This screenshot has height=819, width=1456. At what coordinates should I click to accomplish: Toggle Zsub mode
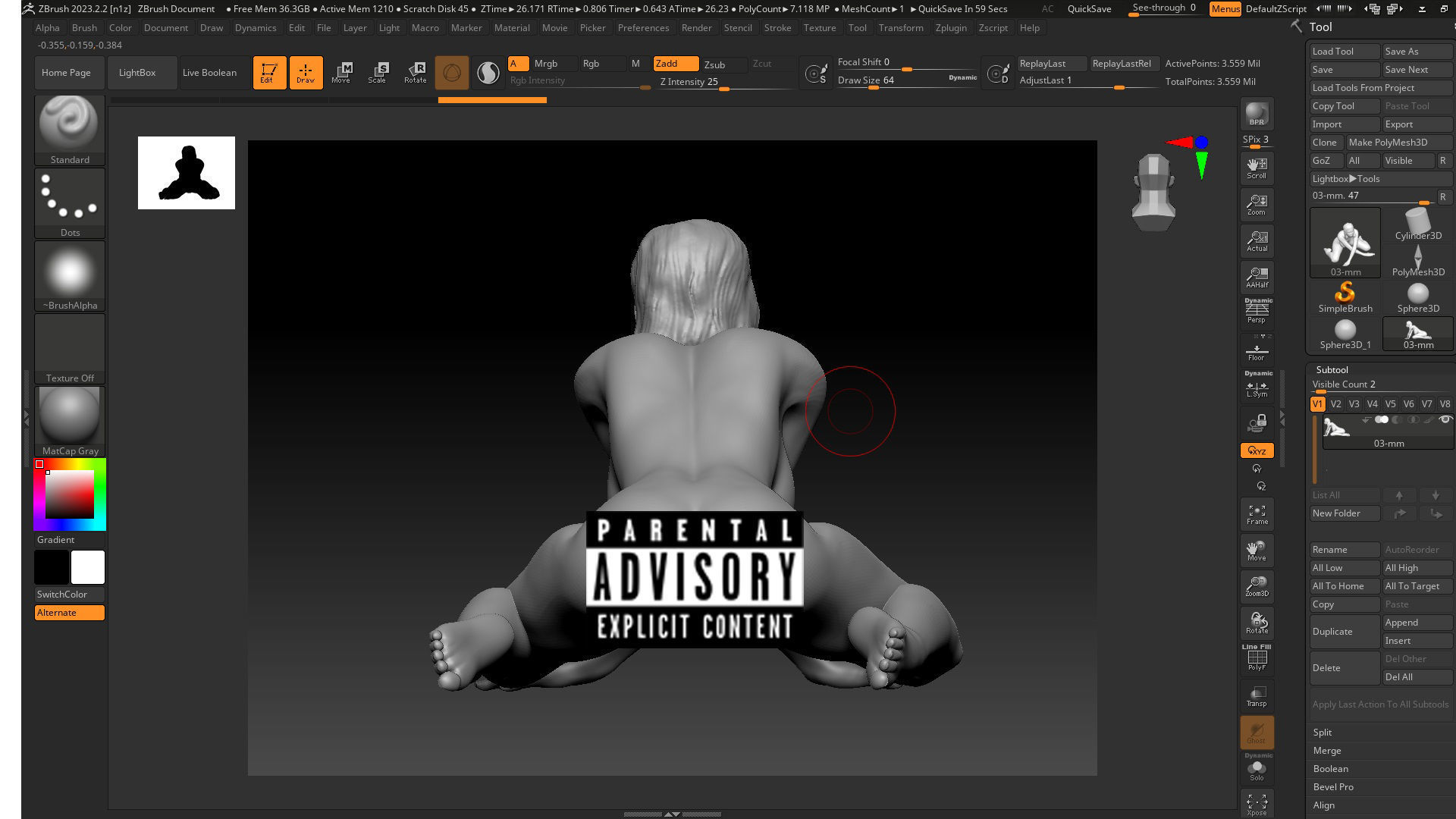coord(723,64)
